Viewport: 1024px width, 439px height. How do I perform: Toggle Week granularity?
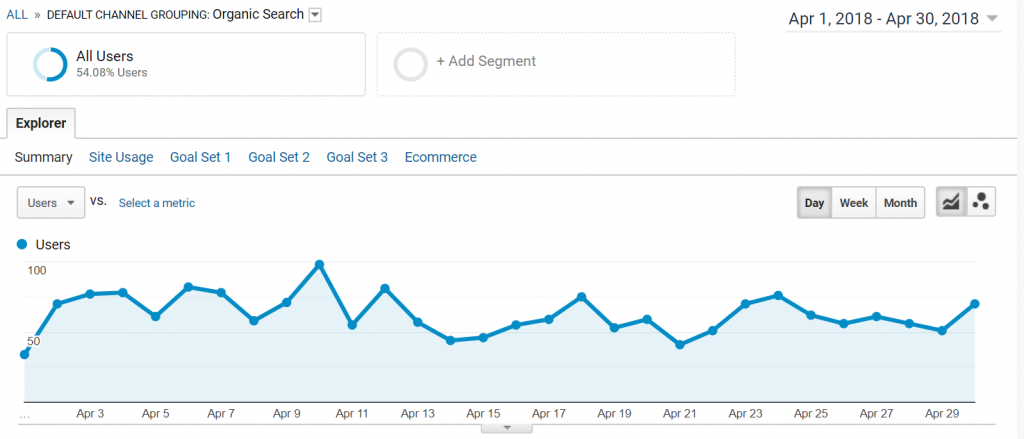(854, 203)
